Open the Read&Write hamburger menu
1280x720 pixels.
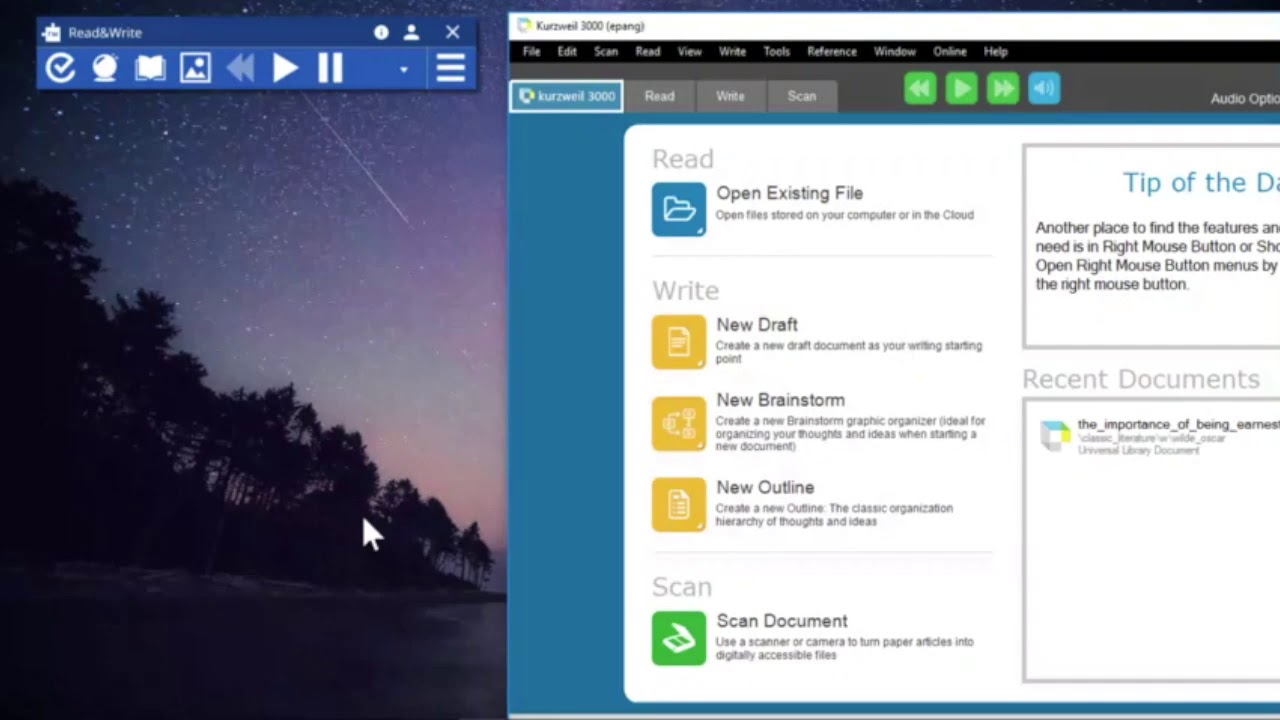click(x=451, y=68)
